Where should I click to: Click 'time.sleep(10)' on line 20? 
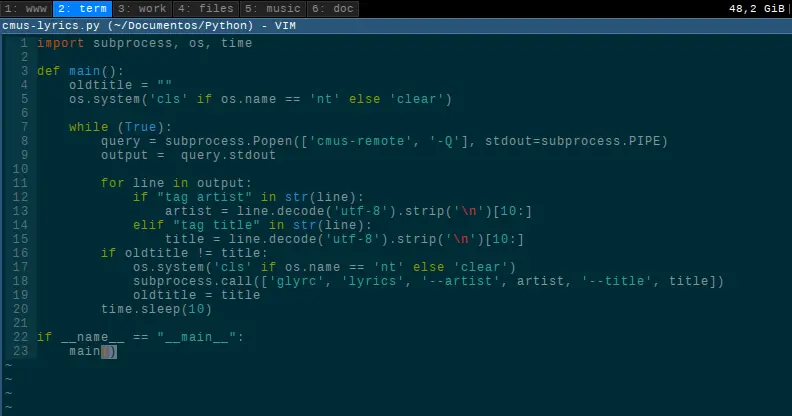pos(156,309)
